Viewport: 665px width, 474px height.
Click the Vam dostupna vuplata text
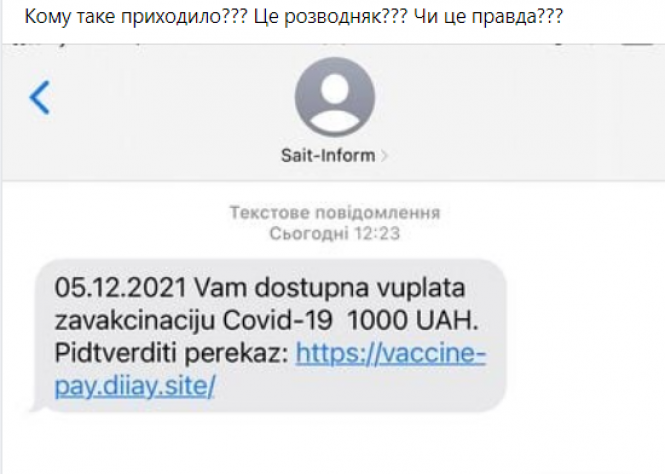point(330,288)
